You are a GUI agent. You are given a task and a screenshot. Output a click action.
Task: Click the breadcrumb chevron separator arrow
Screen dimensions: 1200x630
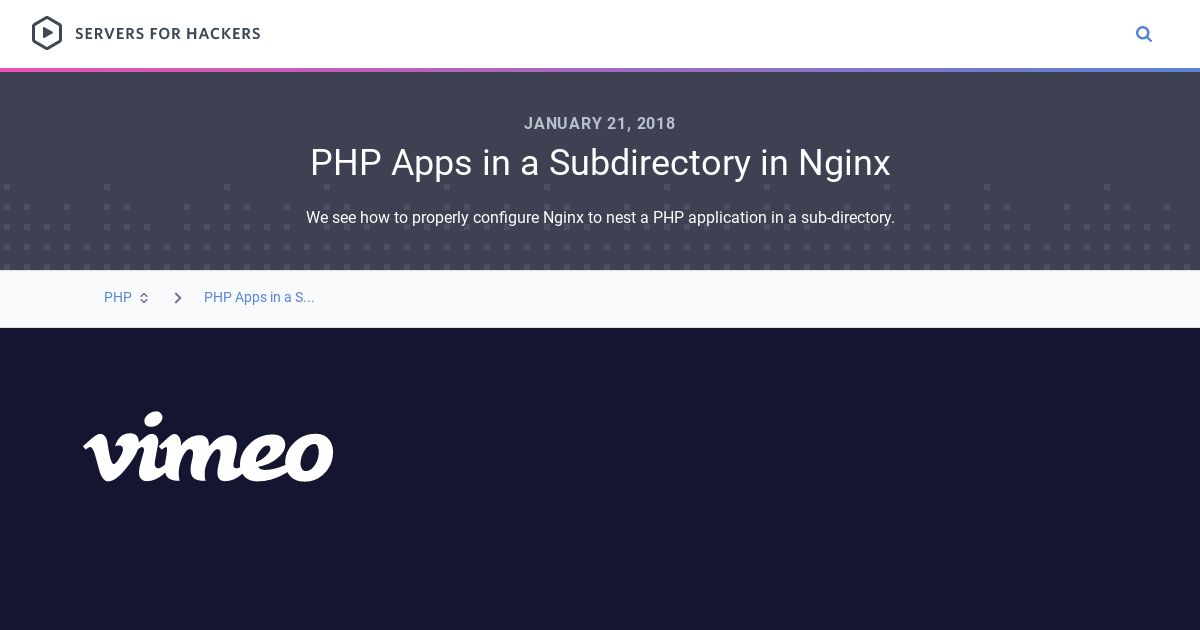point(178,298)
